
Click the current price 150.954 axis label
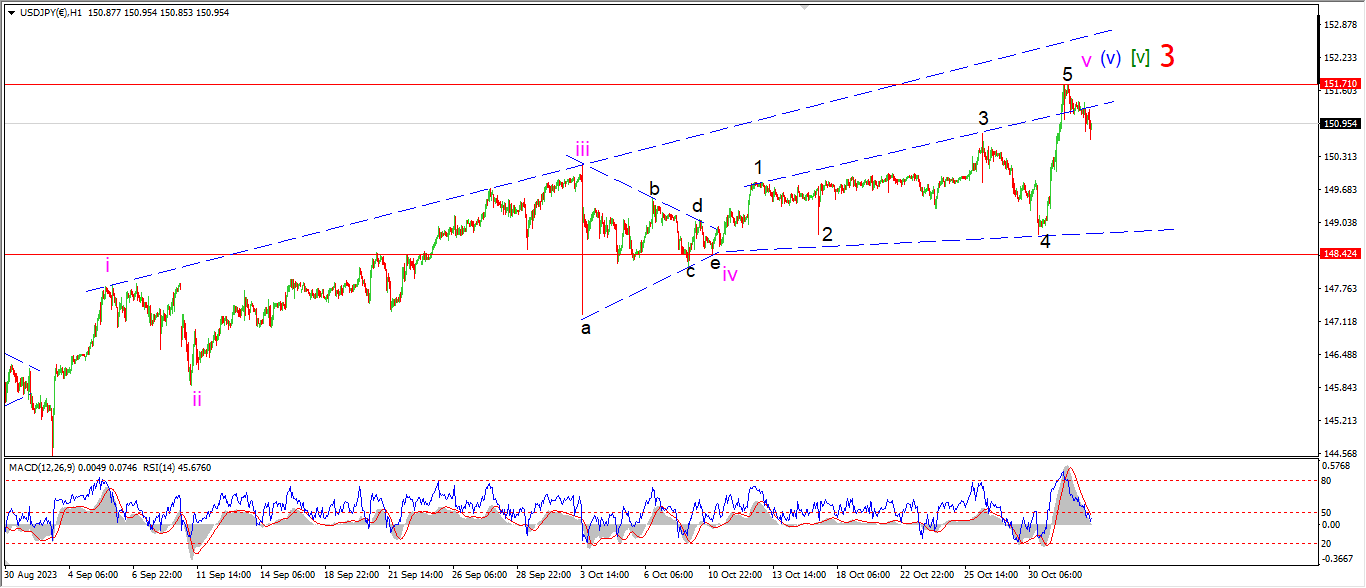pos(1339,124)
